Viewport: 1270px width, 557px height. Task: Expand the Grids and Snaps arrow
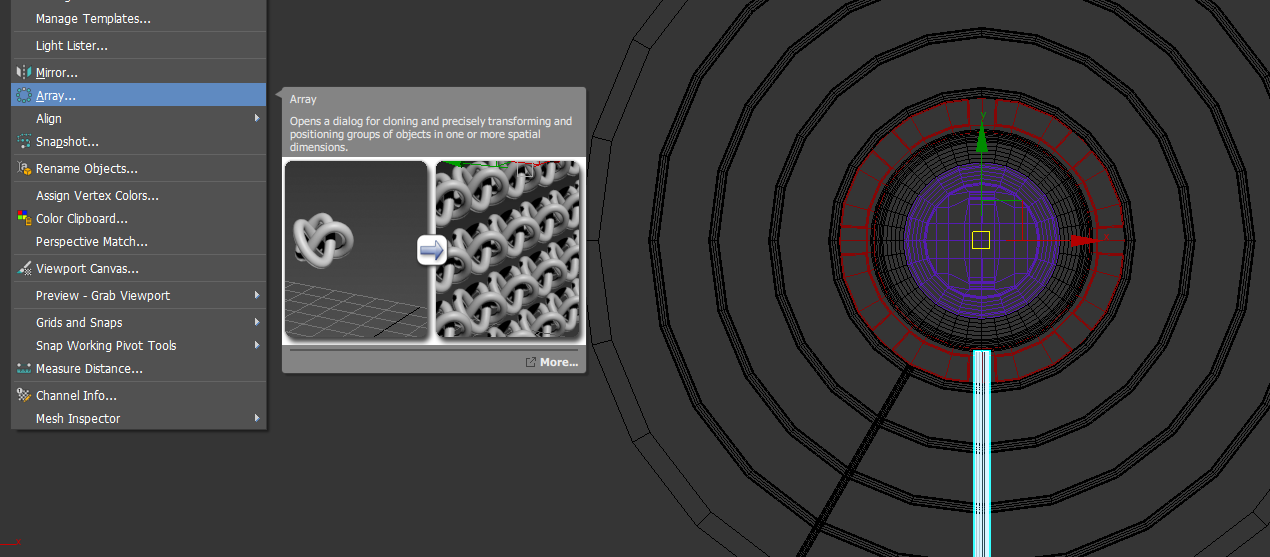coord(257,322)
